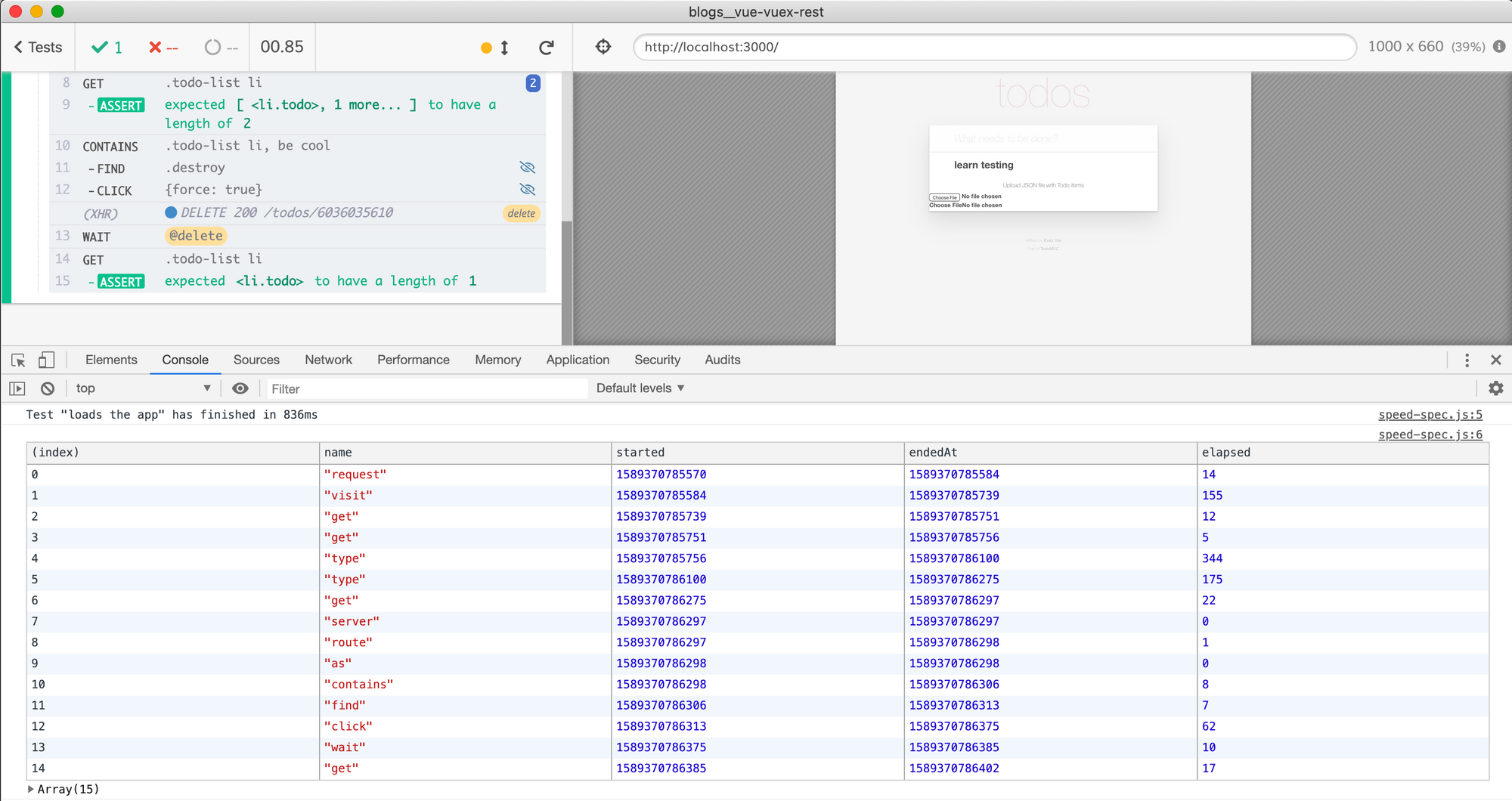The height and width of the screenshot is (801, 1512).
Task: Open the top context dropdown
Action: coord(143,388)
